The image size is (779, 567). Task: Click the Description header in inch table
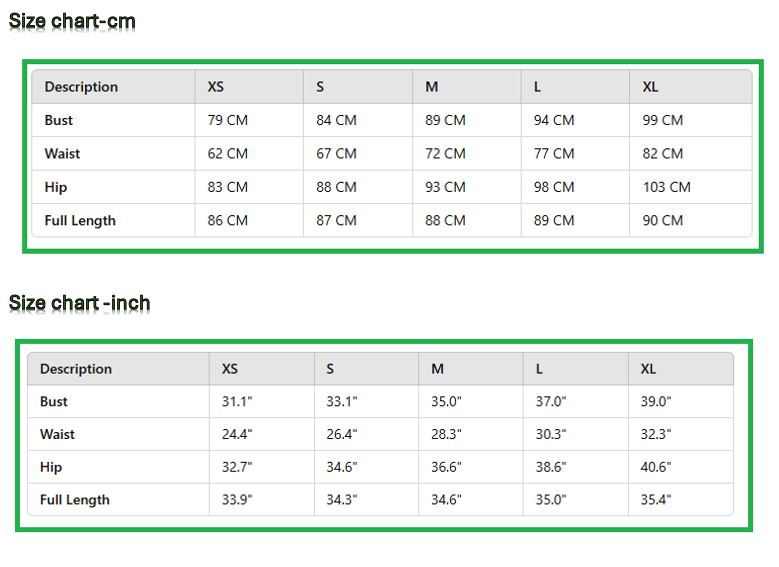click(x=76, y=369)
